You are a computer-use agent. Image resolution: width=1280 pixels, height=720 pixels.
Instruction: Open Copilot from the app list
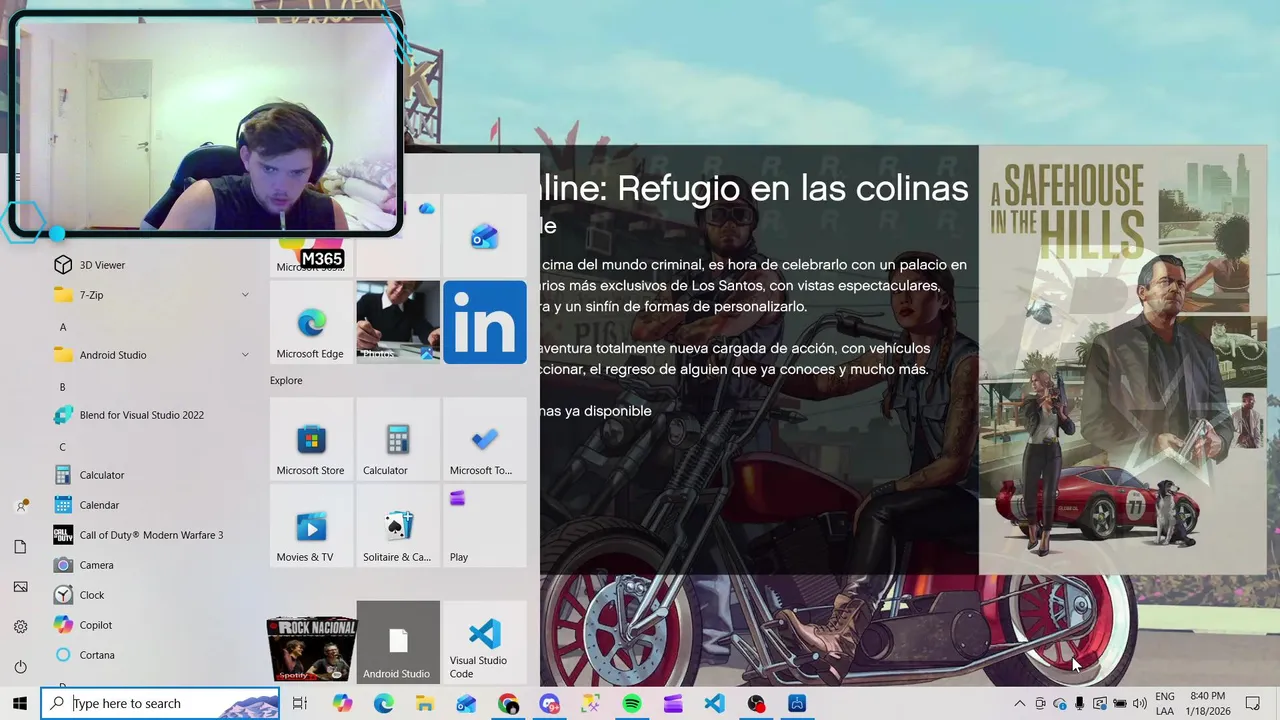coord(150,625)
